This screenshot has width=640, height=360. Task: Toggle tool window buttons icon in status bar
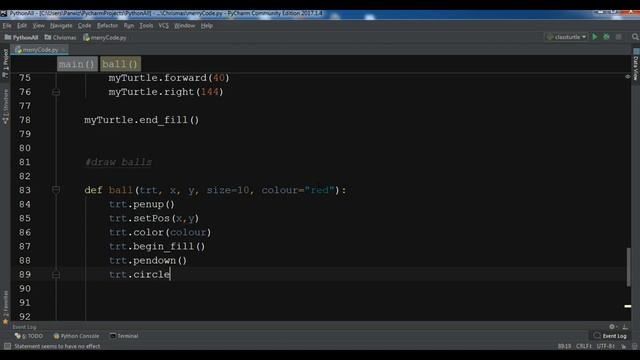point(7,346)
